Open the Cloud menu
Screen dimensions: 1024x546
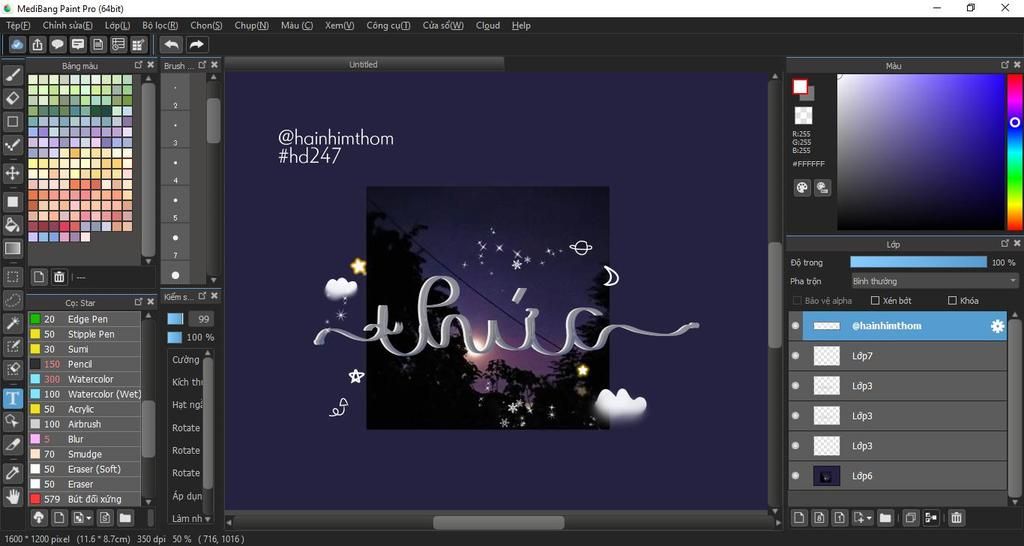[488, 25]
